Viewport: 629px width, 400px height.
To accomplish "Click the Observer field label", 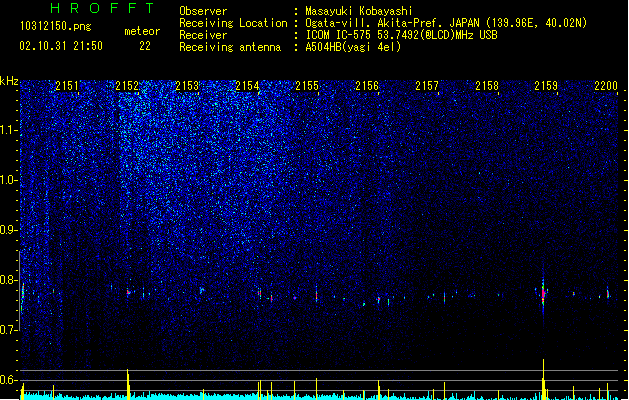I will (203, 11).
